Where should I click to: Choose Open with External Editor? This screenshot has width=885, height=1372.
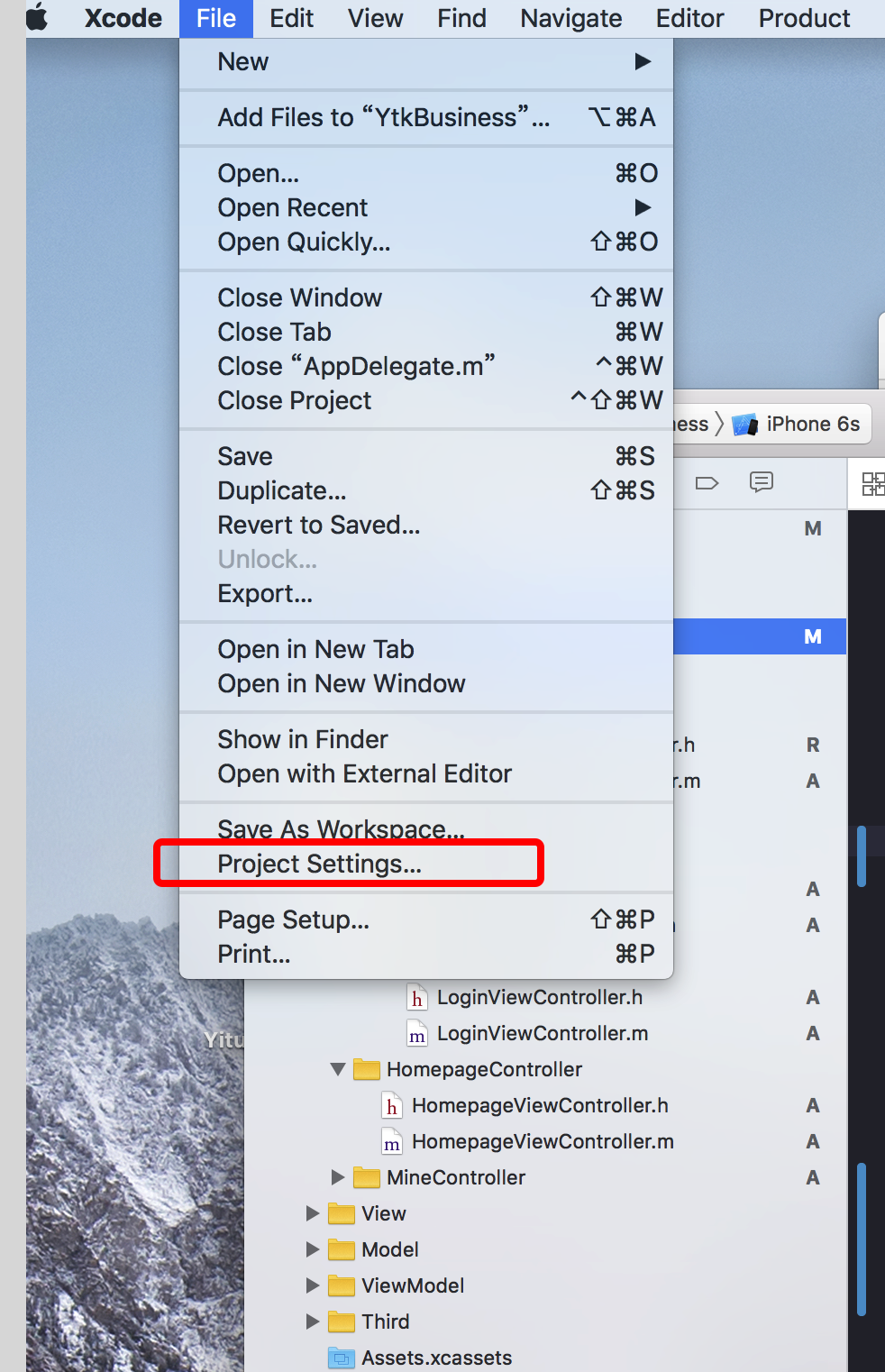pyautogui.click(x=426, y=773)
